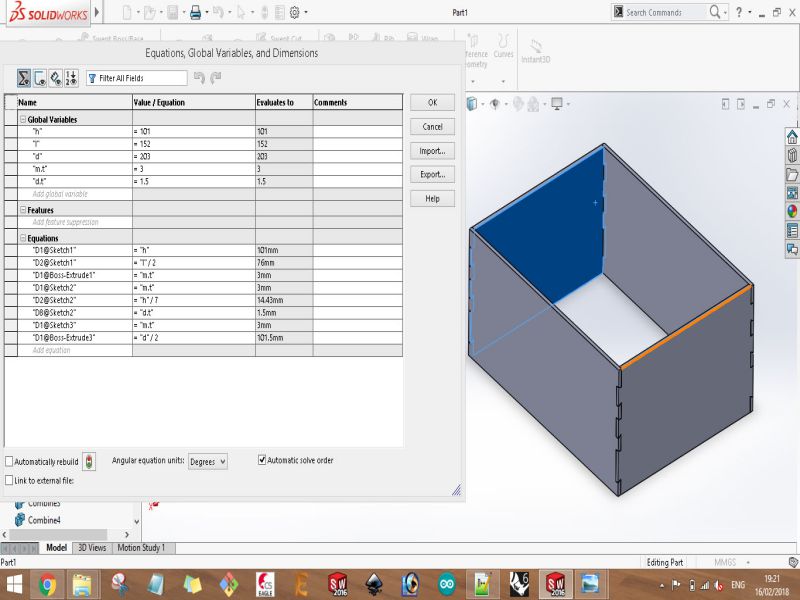Open the Help dropdown arrow
Screen dimensions: 800x600
[749, 13]
